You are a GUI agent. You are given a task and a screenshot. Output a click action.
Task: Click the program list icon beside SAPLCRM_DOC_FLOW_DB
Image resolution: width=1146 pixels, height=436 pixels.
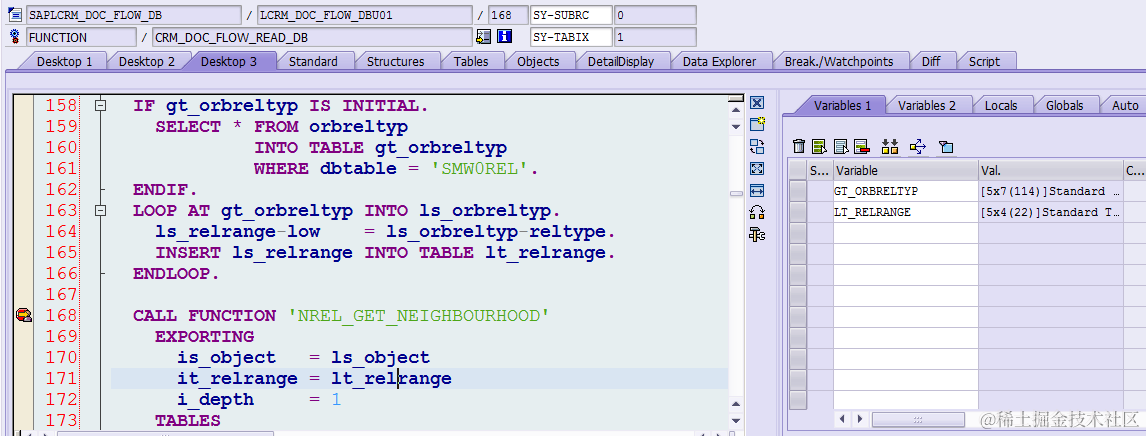tap(16, 15)
